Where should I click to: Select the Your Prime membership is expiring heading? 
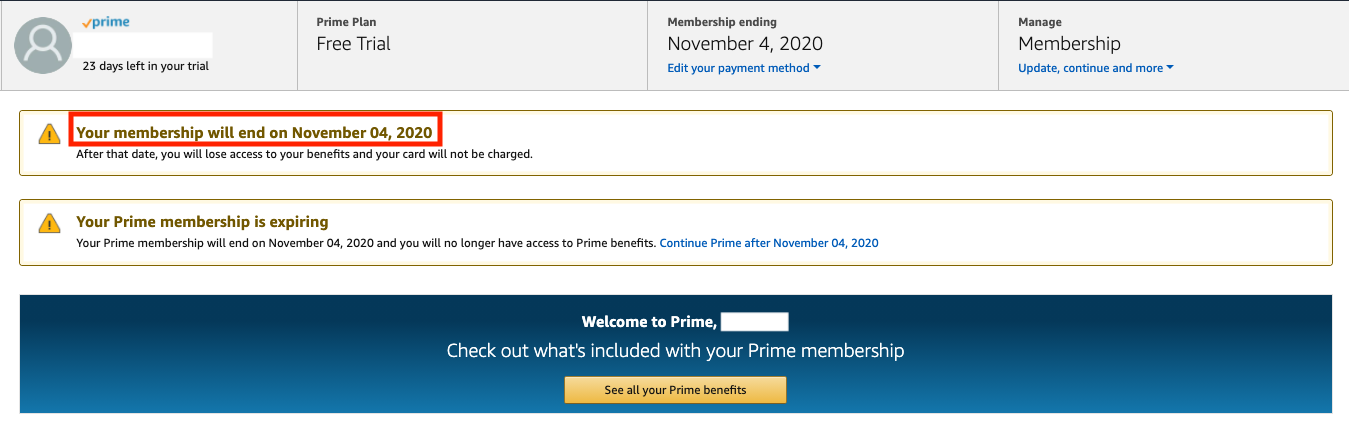pyautogui.click(x=202, y=221)
